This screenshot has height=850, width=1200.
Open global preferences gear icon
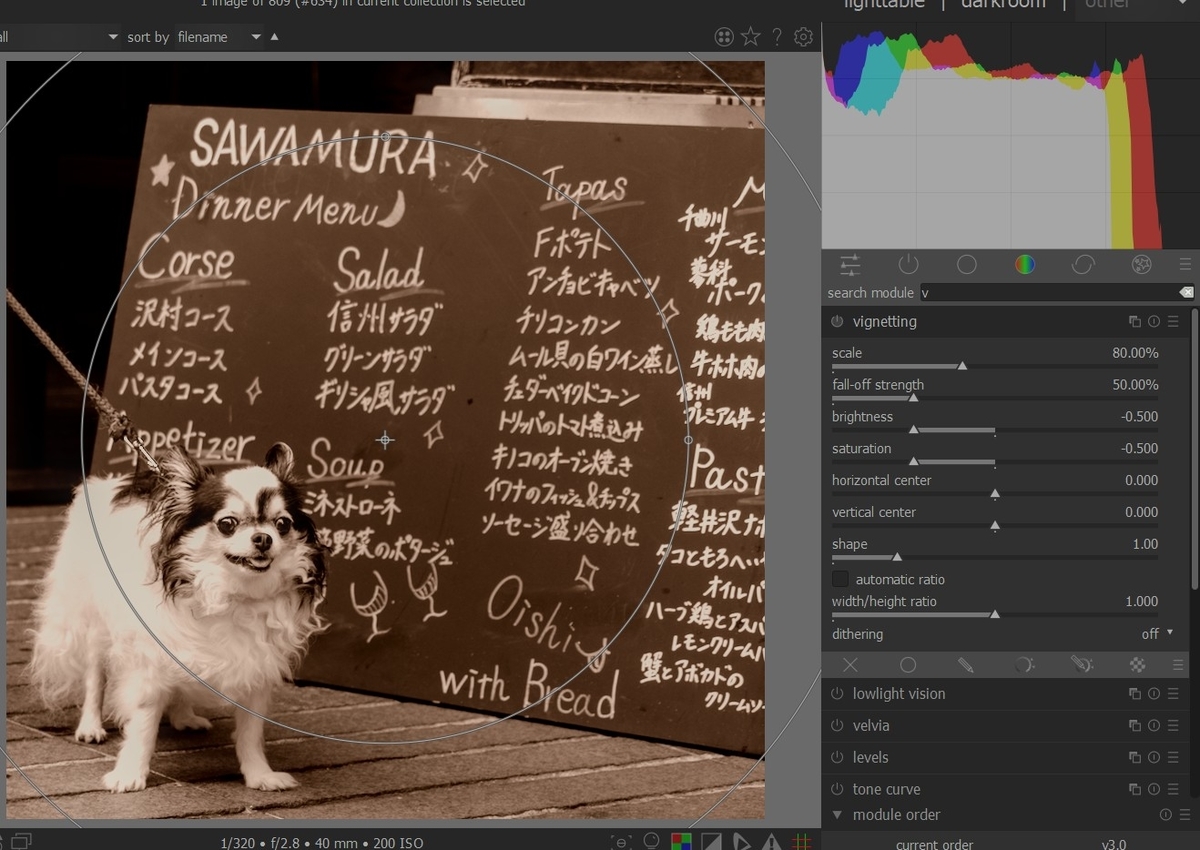coord(803,37)
